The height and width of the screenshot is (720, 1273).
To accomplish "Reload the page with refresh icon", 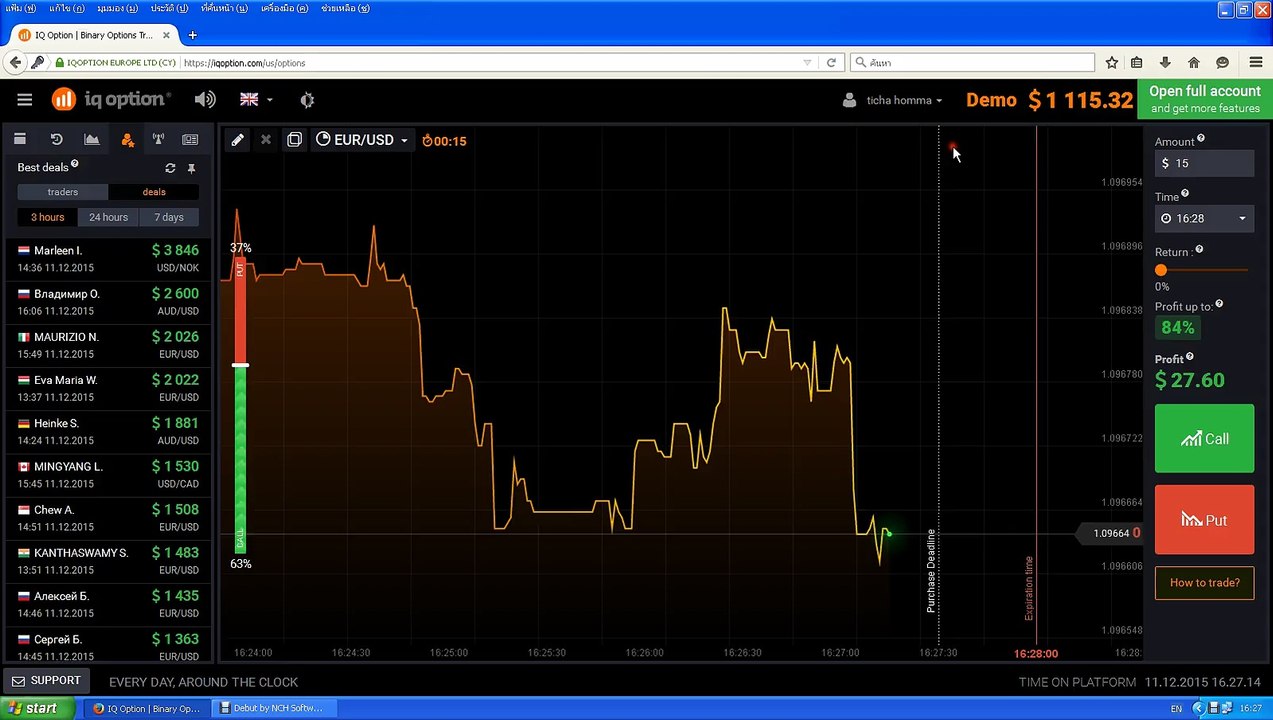I will 831,62.
